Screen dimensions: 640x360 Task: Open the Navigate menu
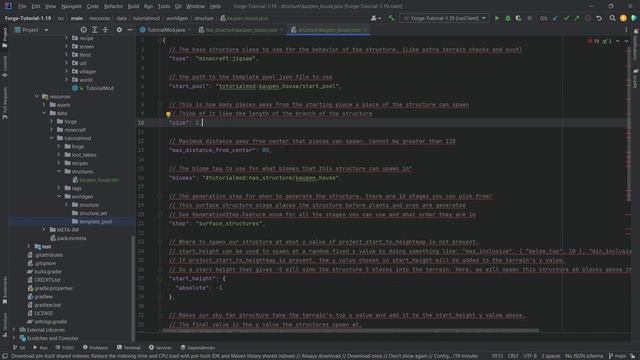pos(71,6)
